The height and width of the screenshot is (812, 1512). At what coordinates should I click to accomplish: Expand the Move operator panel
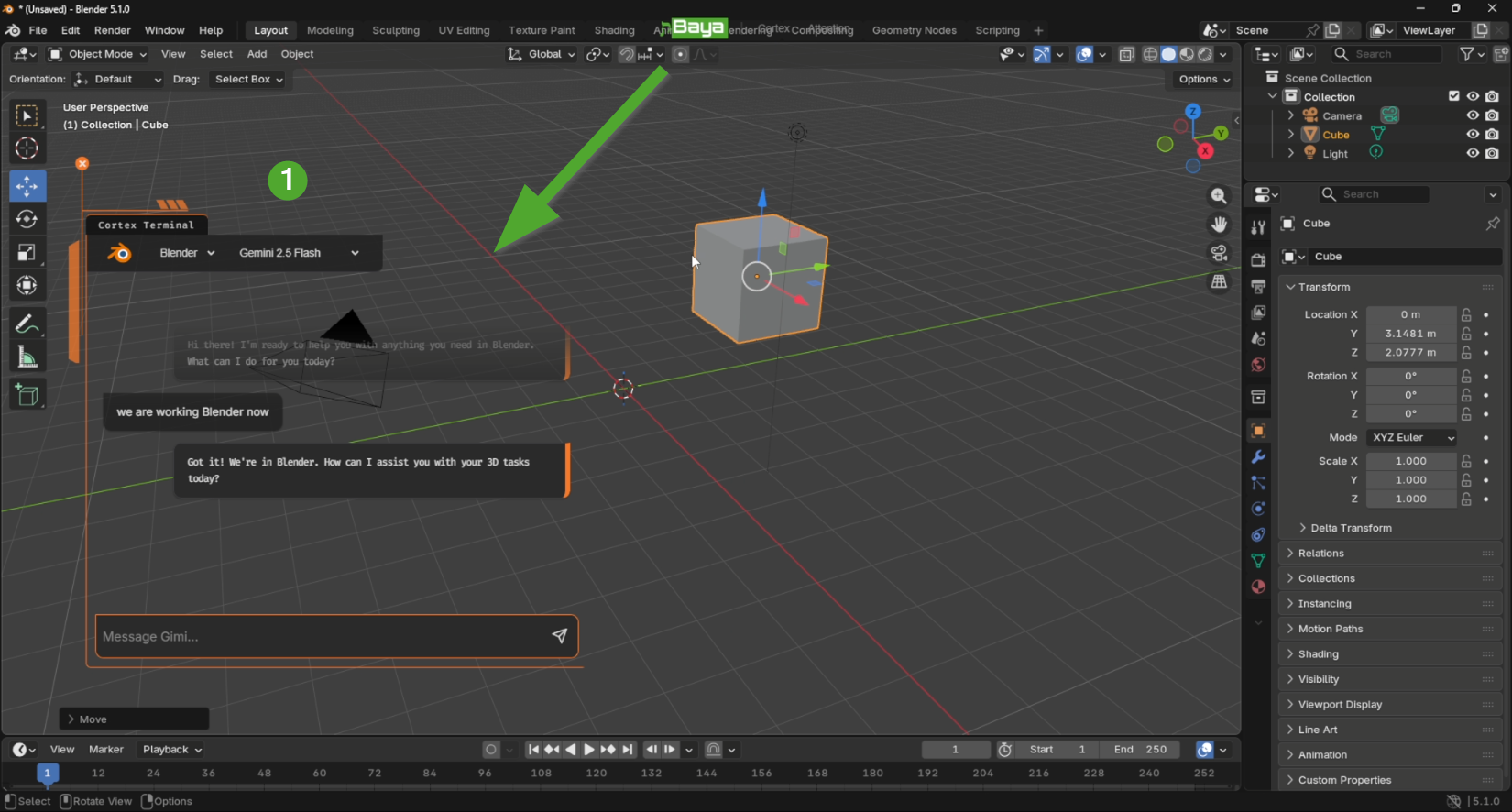135,719
